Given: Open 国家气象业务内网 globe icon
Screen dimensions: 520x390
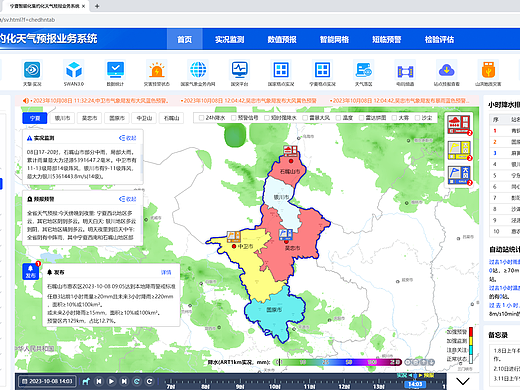Looking at the screenshot, I should (198, 70).
